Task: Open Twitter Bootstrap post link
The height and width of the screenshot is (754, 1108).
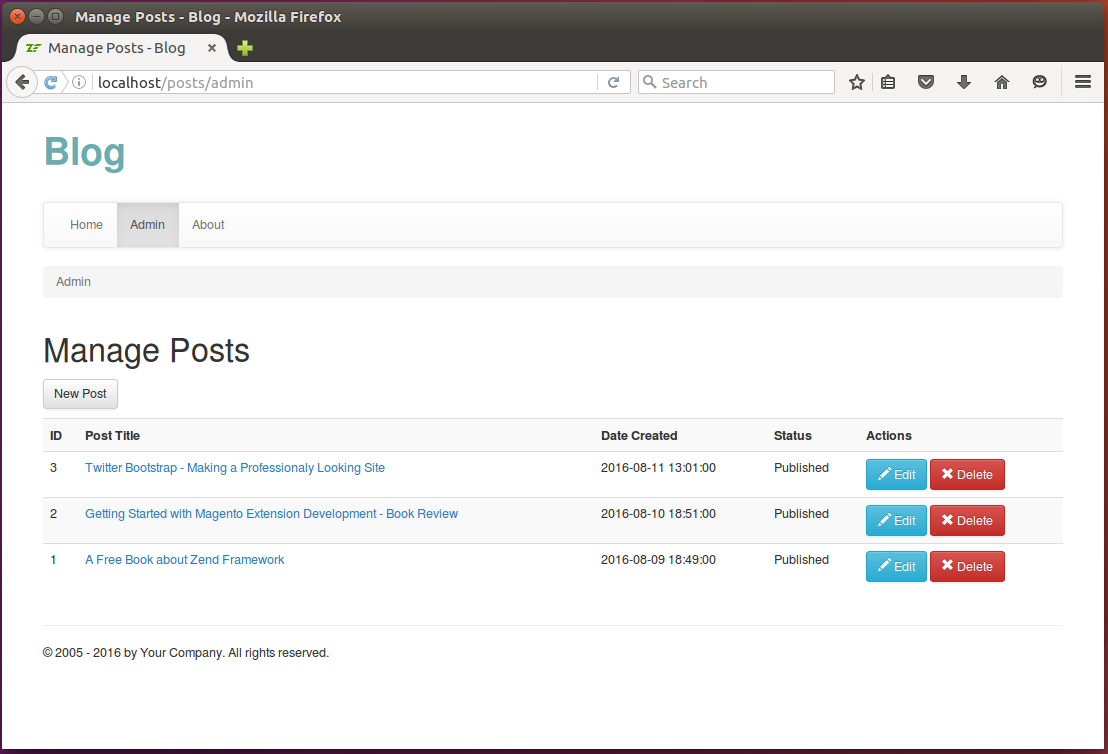Action: 235,468
